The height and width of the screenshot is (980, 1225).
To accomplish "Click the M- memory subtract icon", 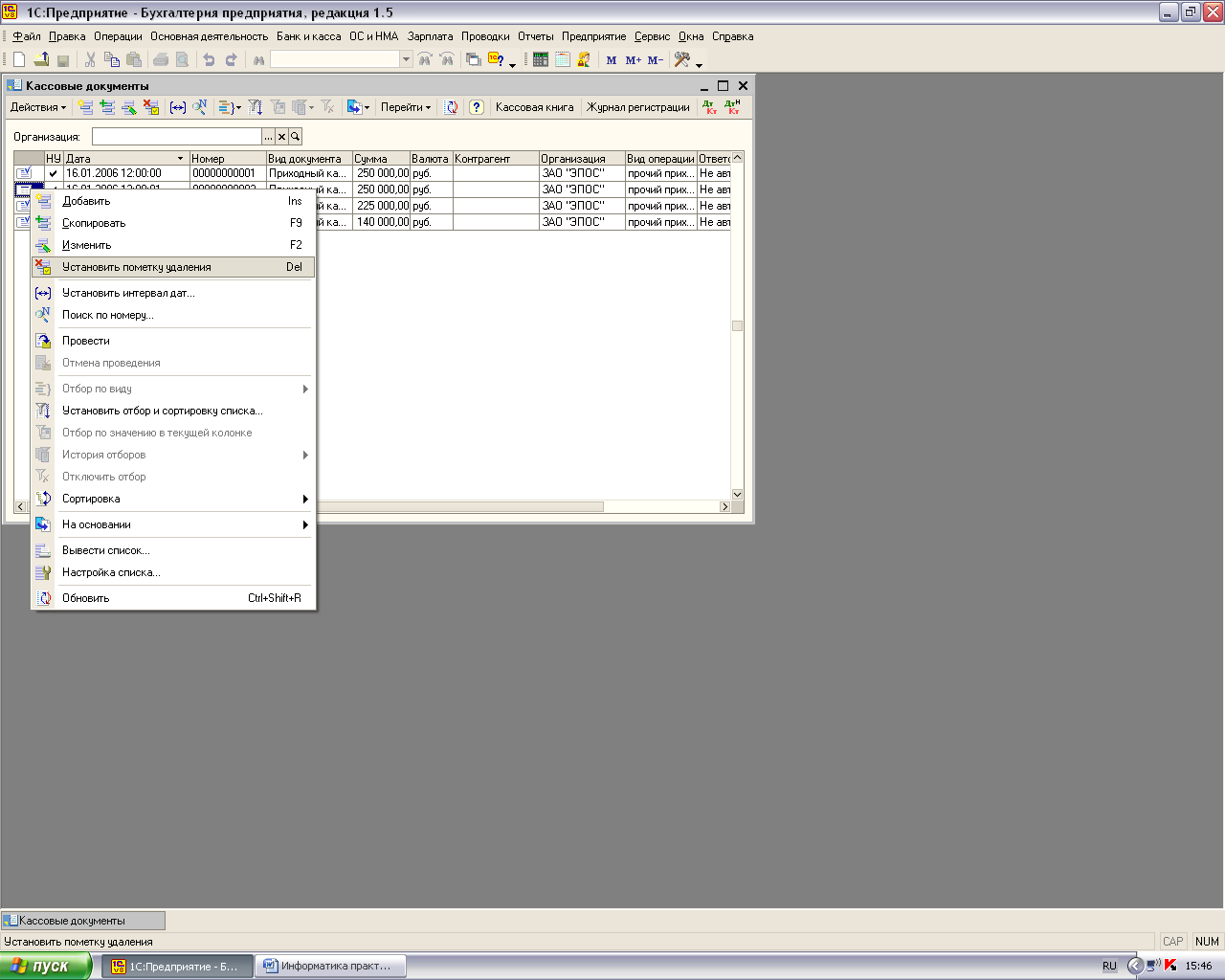I will [656, 59].
